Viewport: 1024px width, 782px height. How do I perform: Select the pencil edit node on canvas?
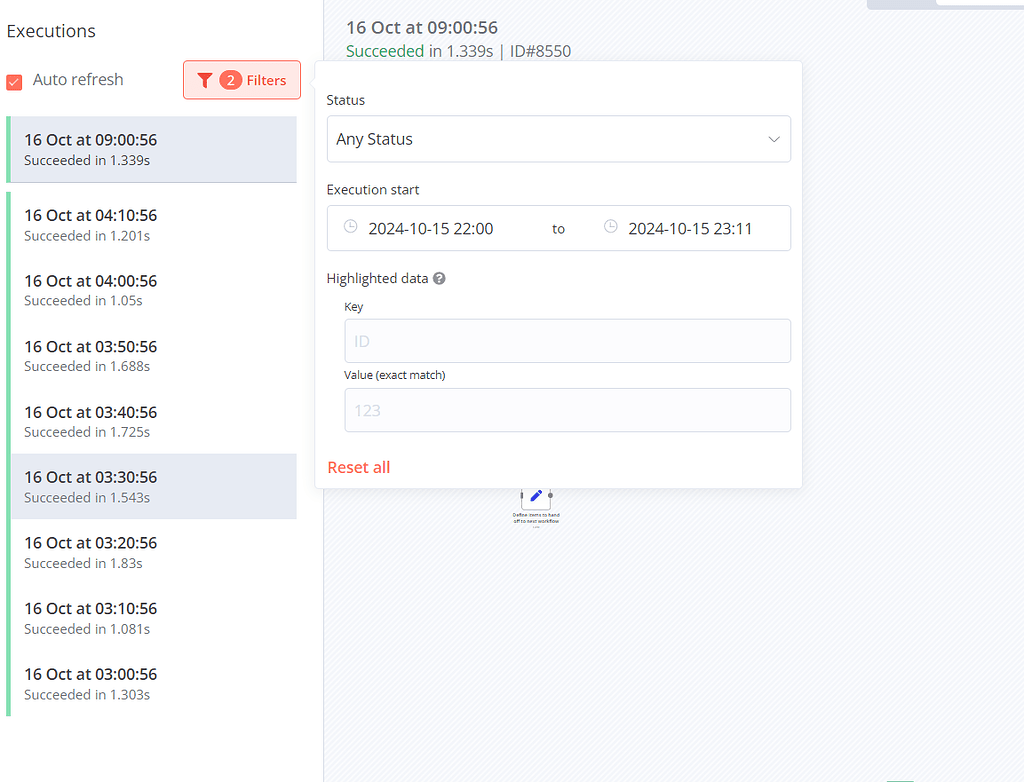point(536,495)
